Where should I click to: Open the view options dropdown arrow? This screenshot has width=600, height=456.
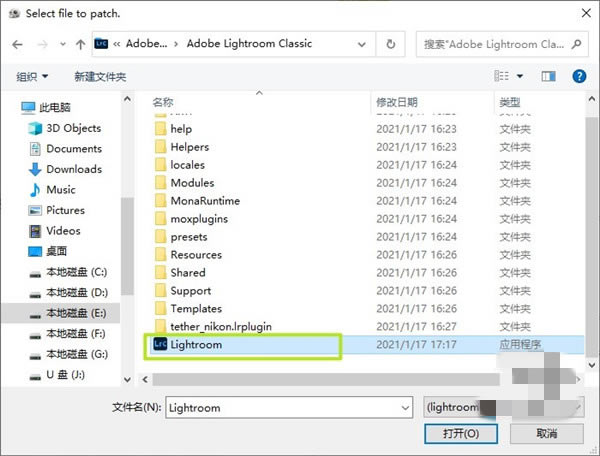click(520, 76)
